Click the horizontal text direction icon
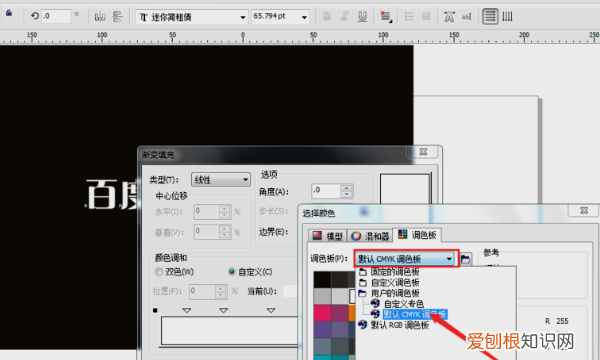Screen dimensions: 600x360 490,16
